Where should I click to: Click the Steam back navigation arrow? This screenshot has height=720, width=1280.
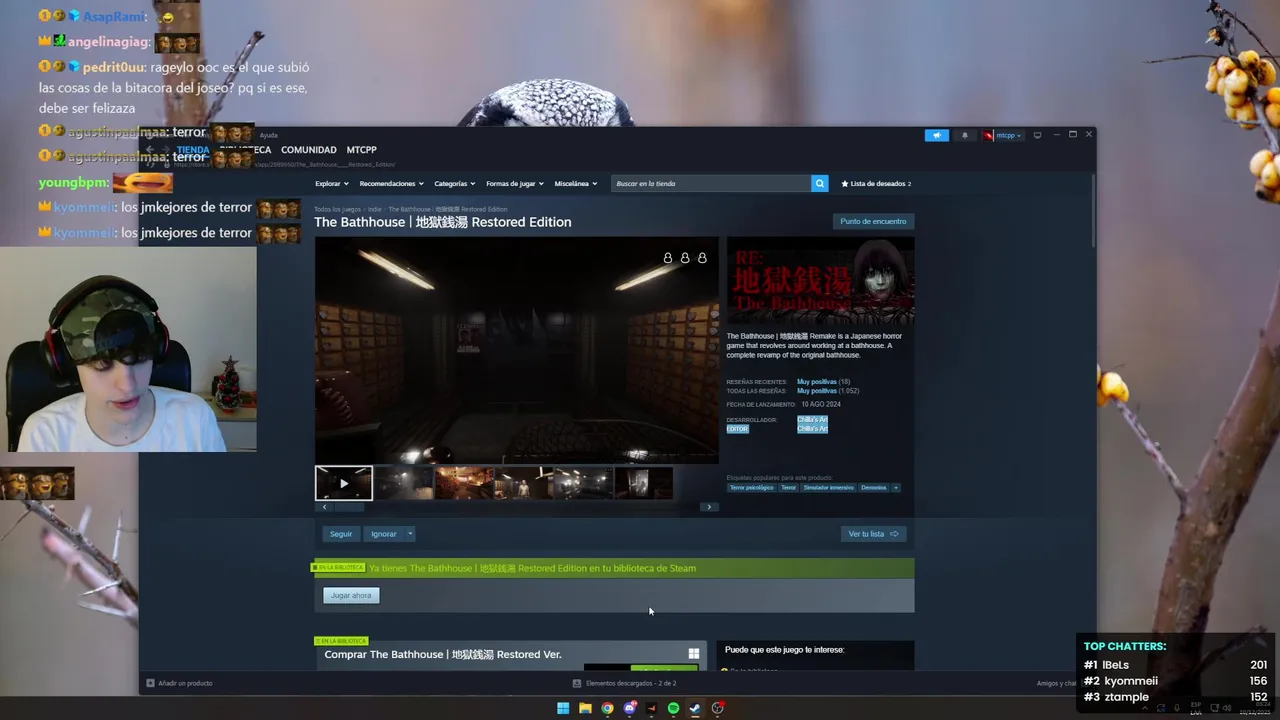pyautogui.click(x=150, y=150)
